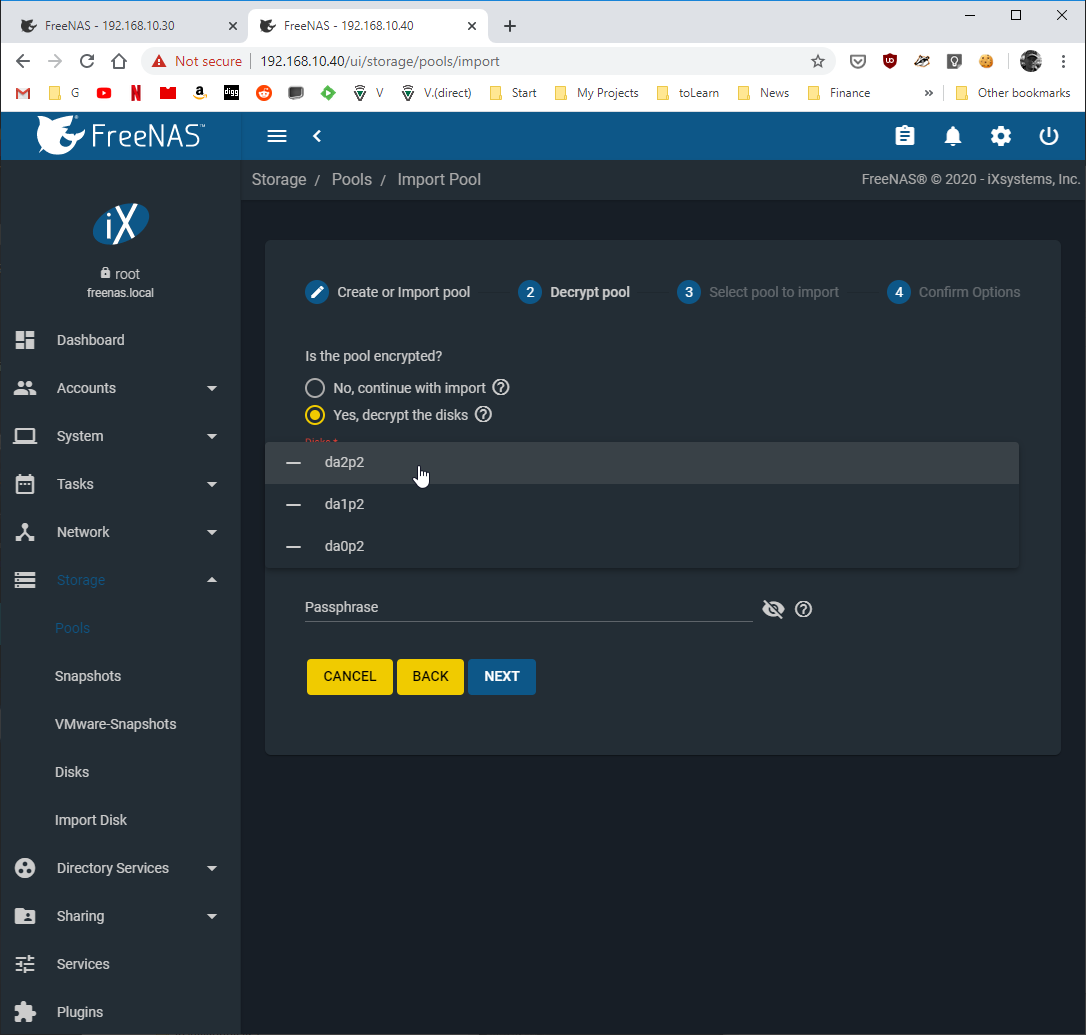Click the BACK button
Viewport: 1086px width, 1035px height.
[x=430, y=676]
